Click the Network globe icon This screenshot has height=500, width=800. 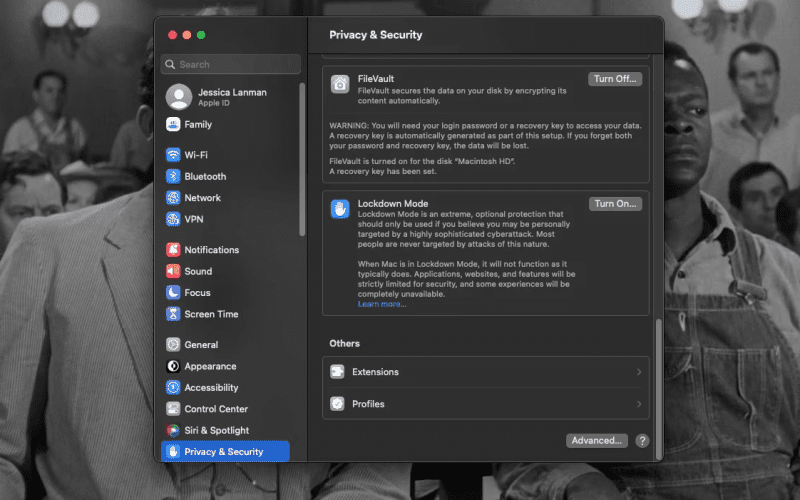point(173,197)
